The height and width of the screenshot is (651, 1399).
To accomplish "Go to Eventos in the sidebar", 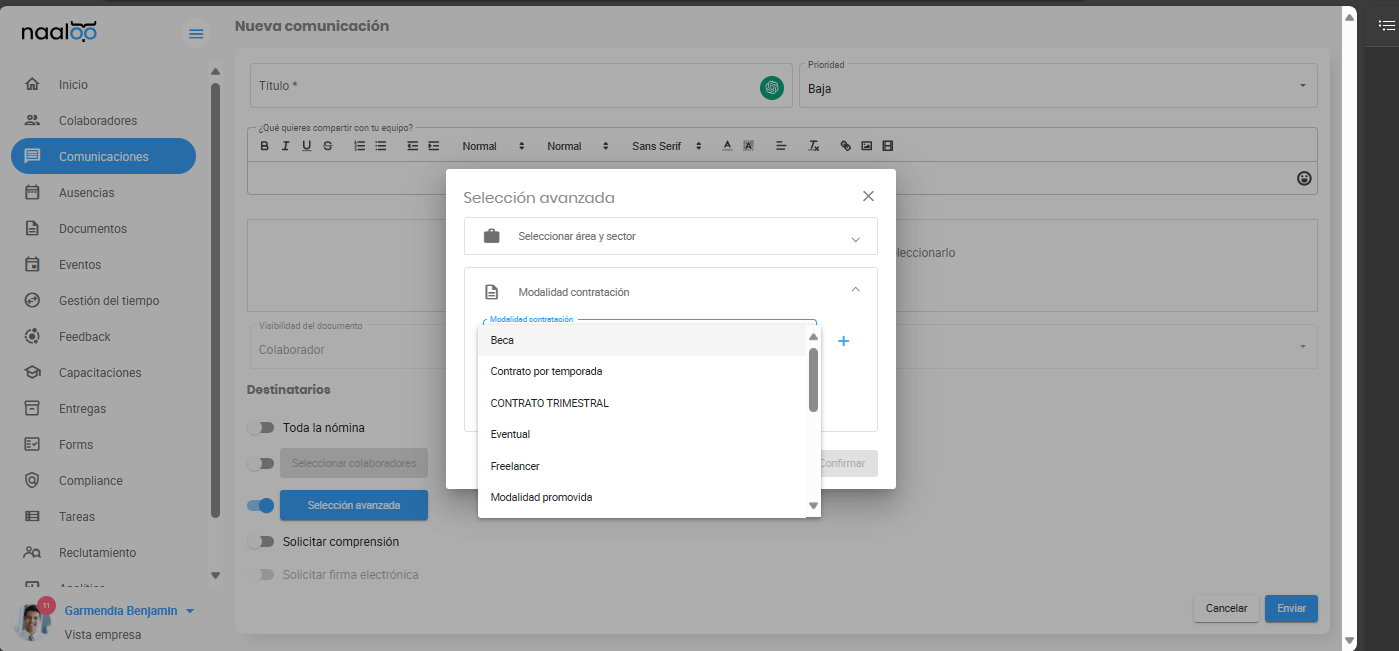I will point(103,265).
